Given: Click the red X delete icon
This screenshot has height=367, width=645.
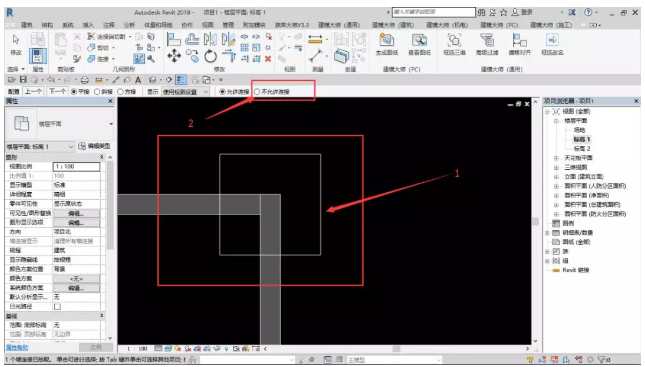Looking at the screenshot, I should (268, 59).
